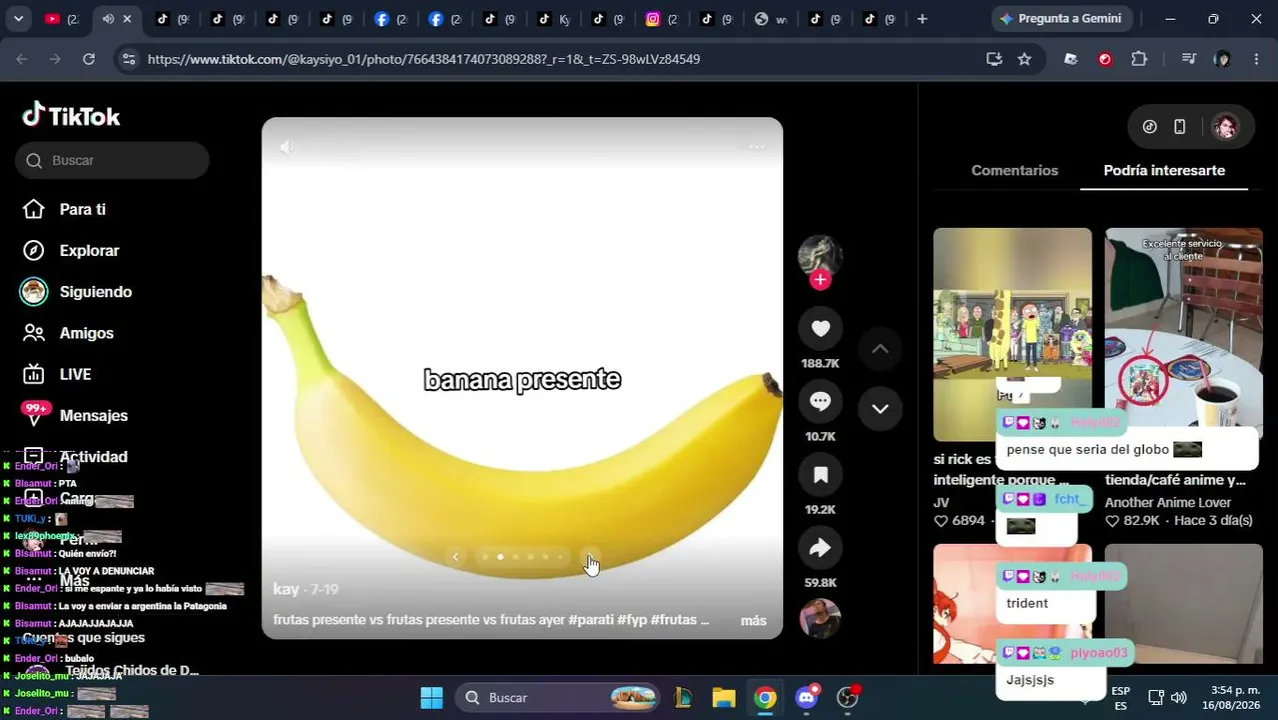Go to previous video with up chevron

880,348
